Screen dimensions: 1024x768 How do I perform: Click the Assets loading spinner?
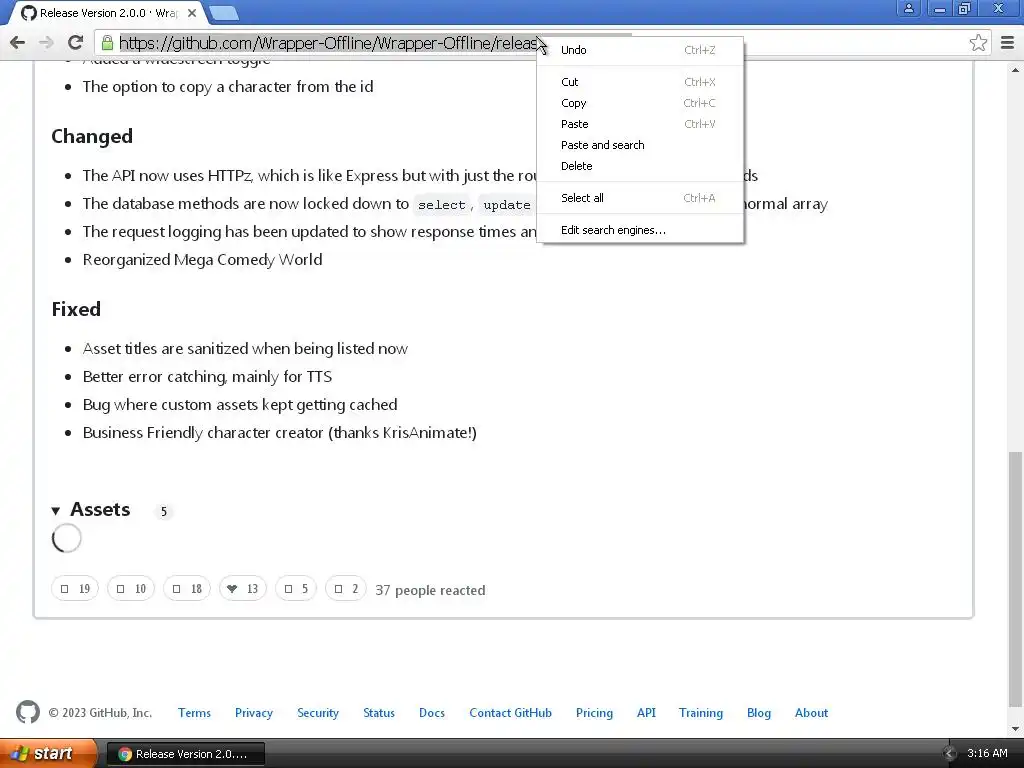tap(67, 538)
